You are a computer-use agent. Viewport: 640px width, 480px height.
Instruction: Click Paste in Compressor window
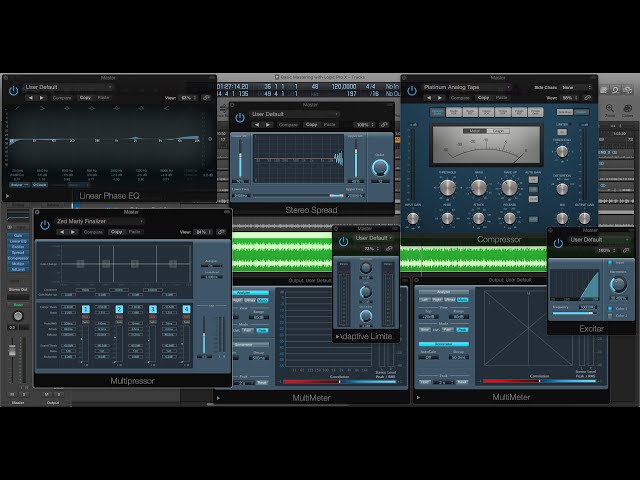click(x=502, y=98)
